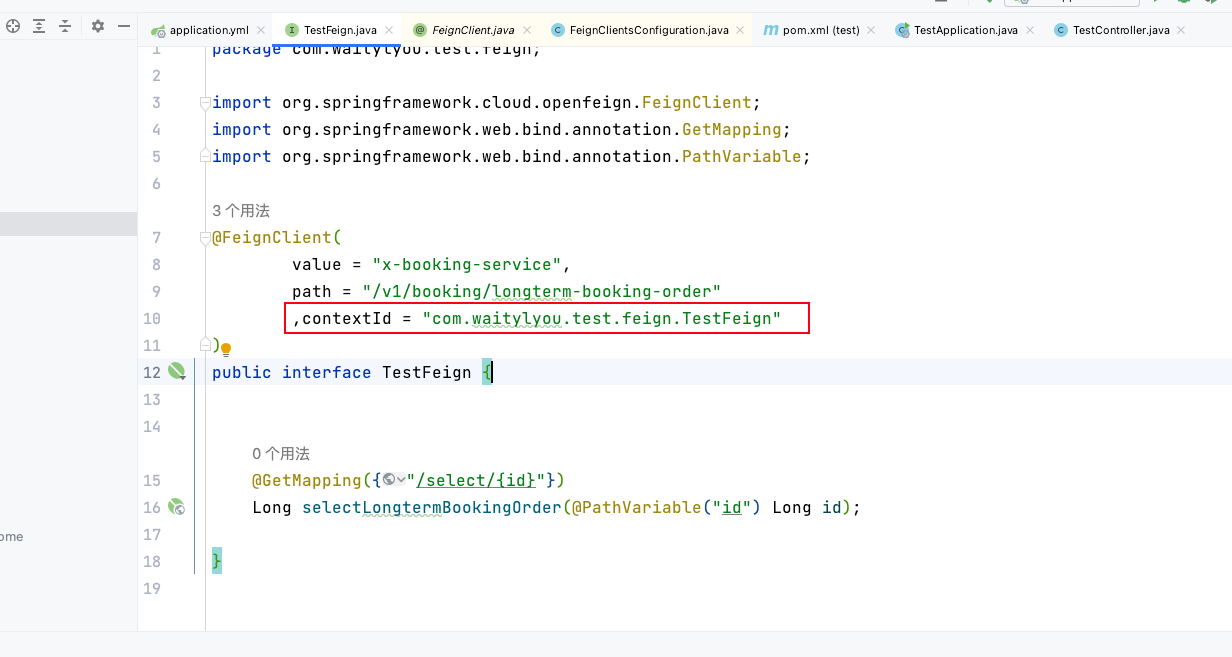Close the FeignClientsConfiguration.java tab

(x=739, y=30)
